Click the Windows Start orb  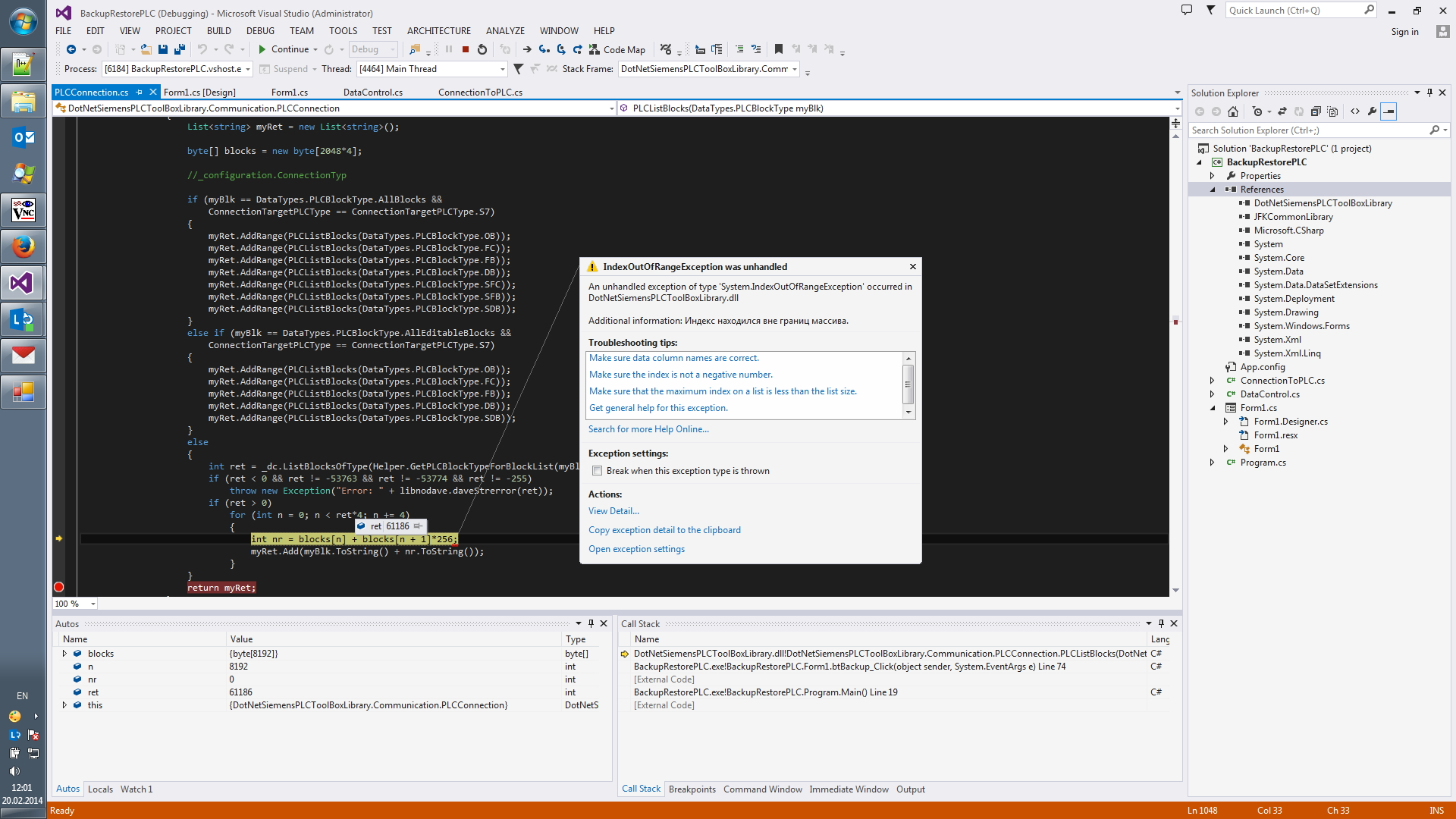pyautogui.click(x=23, y=21)
